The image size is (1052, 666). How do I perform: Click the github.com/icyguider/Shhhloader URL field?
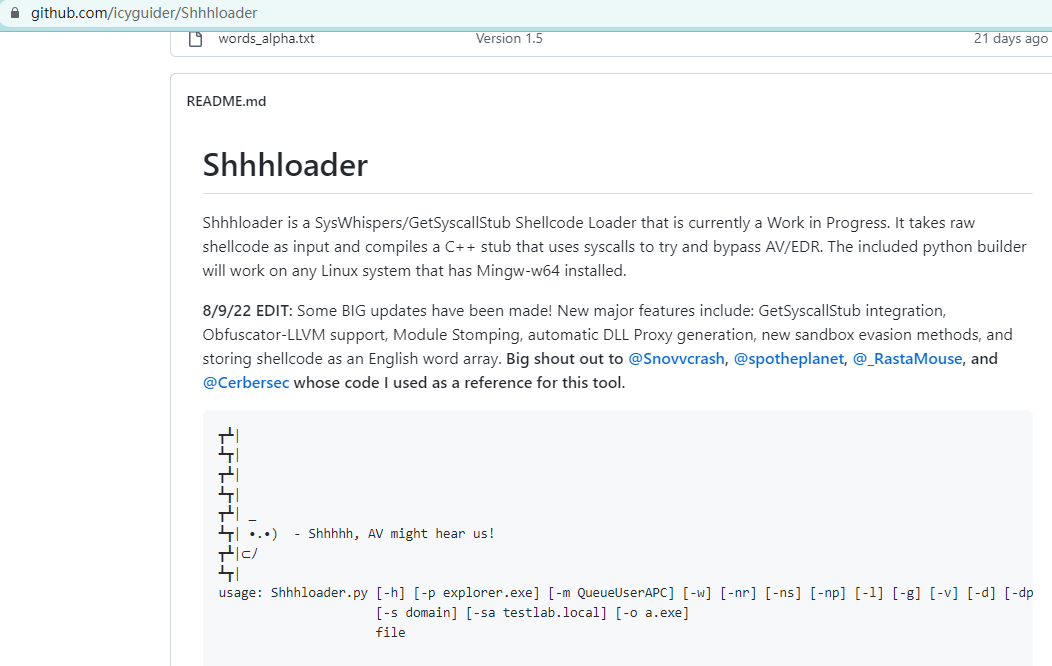coord(144,13)
